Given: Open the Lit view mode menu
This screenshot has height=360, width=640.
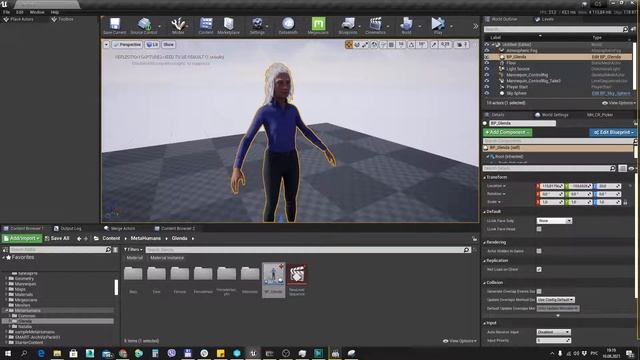Looking at the screenshot, I should pyautogui.click(x=152, y=44).
